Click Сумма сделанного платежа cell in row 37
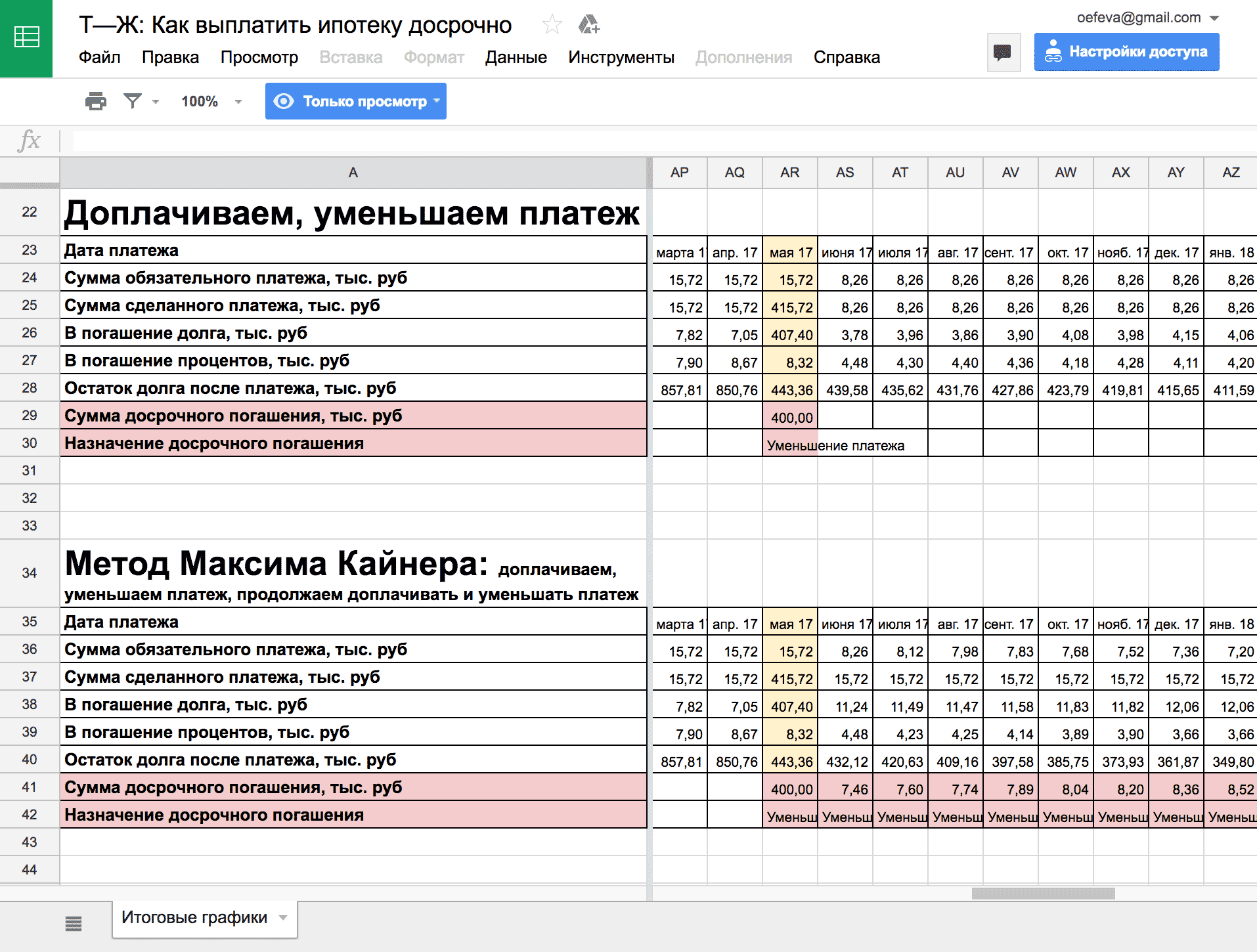 (x=353, y=677)
